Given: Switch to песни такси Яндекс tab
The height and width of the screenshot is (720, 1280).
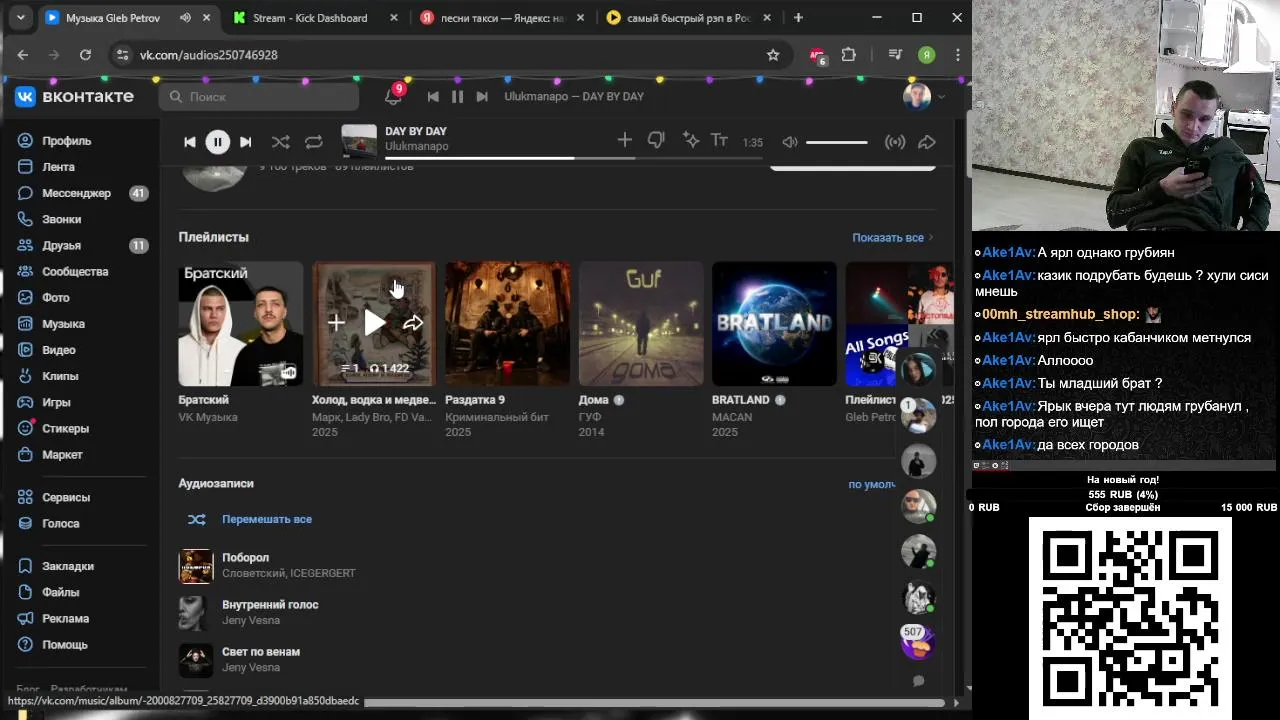Looking at the screenshot, I should point(502,18).
